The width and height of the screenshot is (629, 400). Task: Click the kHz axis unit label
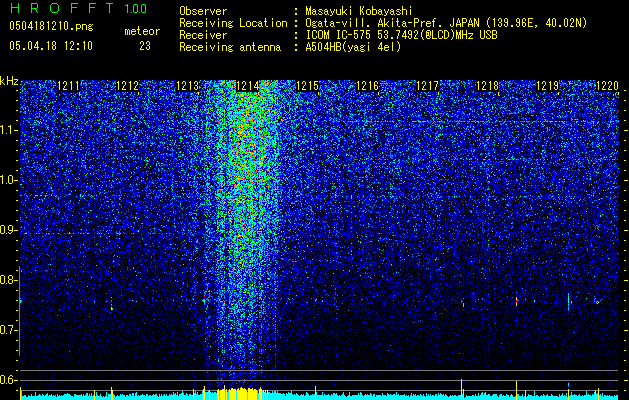point(9,81)
